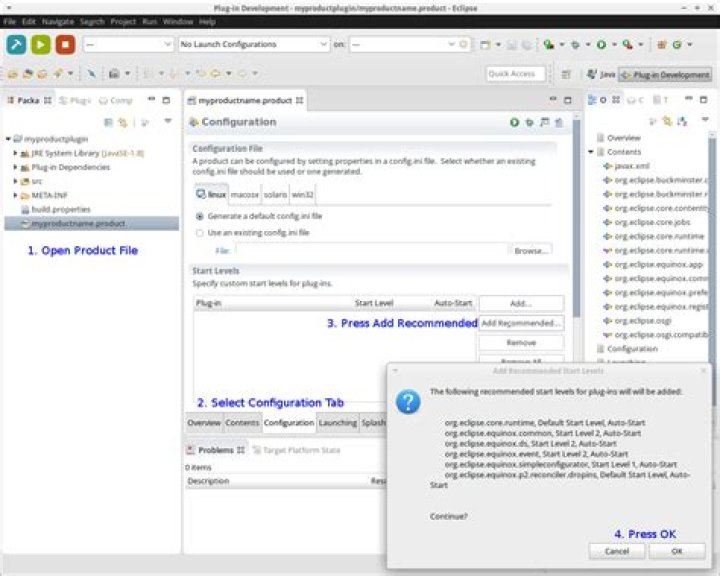This screenshot has width=720, height=576.
Task: Click the green Launch product icon in editor header
Action: 514,122
